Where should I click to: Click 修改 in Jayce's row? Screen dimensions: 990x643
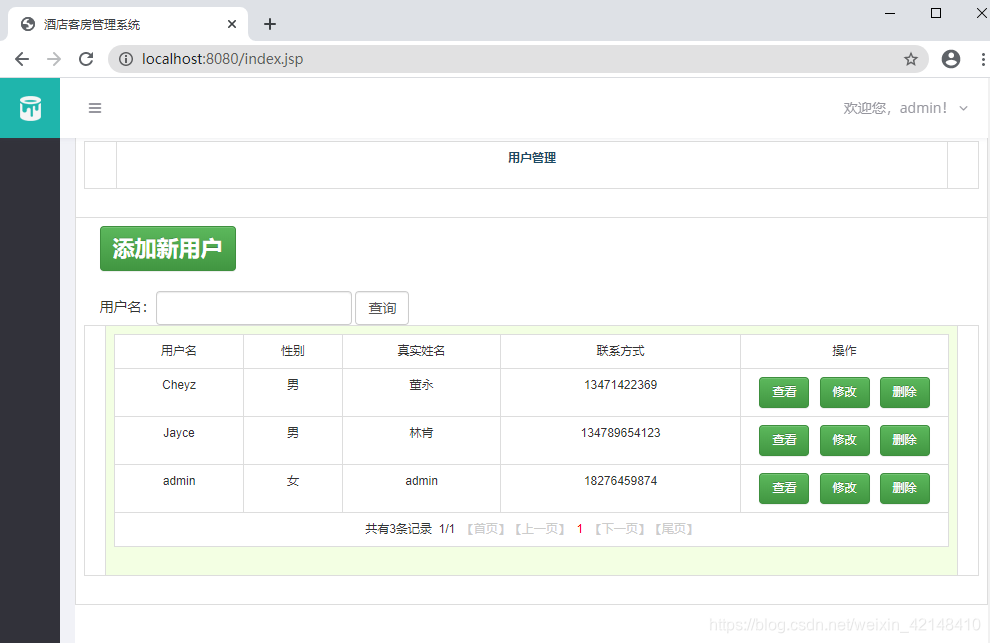844,440
